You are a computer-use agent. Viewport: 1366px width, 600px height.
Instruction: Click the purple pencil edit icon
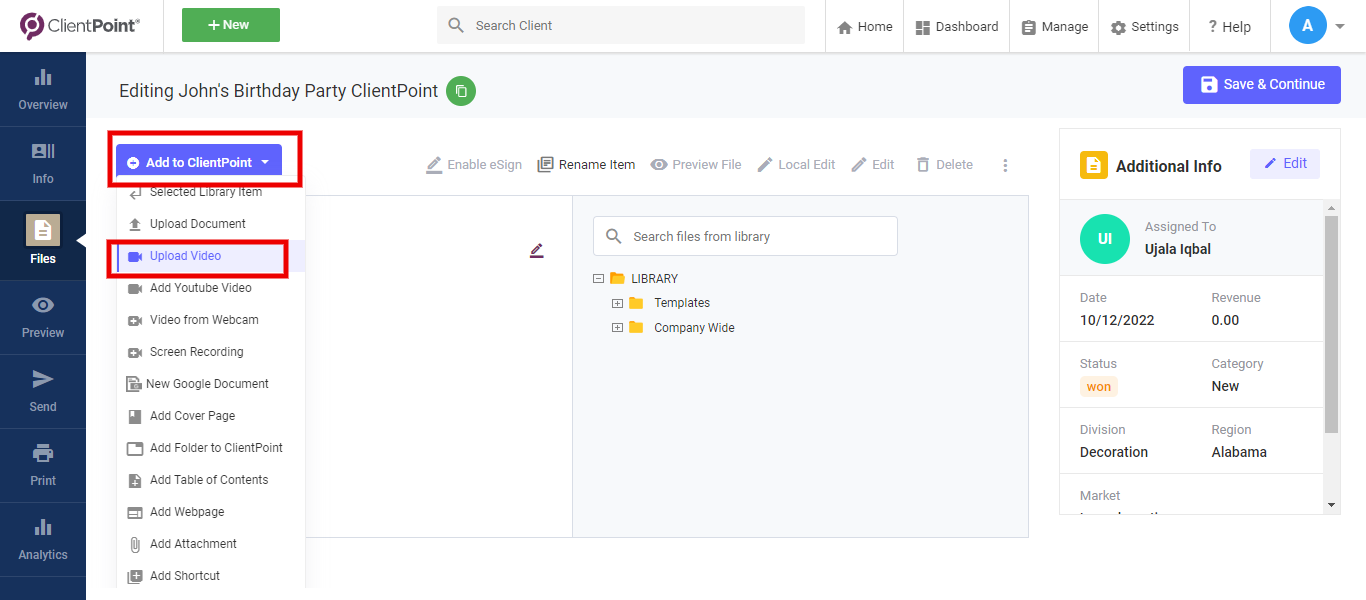[x=537, y=251]
